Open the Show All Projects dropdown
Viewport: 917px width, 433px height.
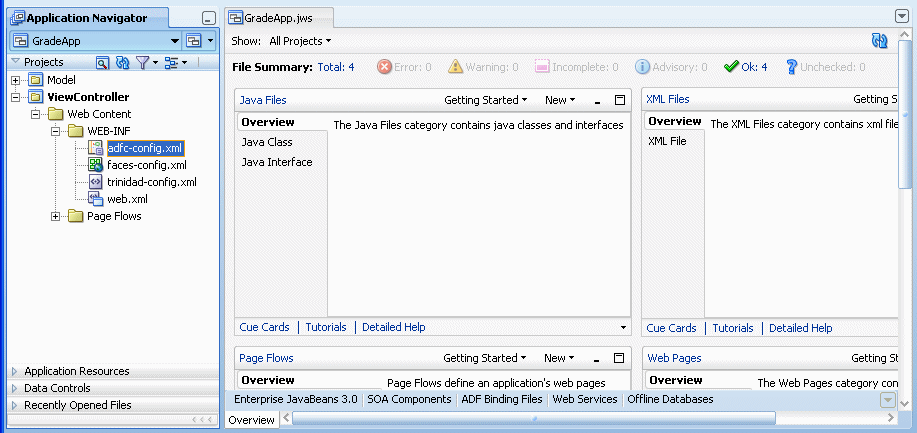(x=300, y=41)
